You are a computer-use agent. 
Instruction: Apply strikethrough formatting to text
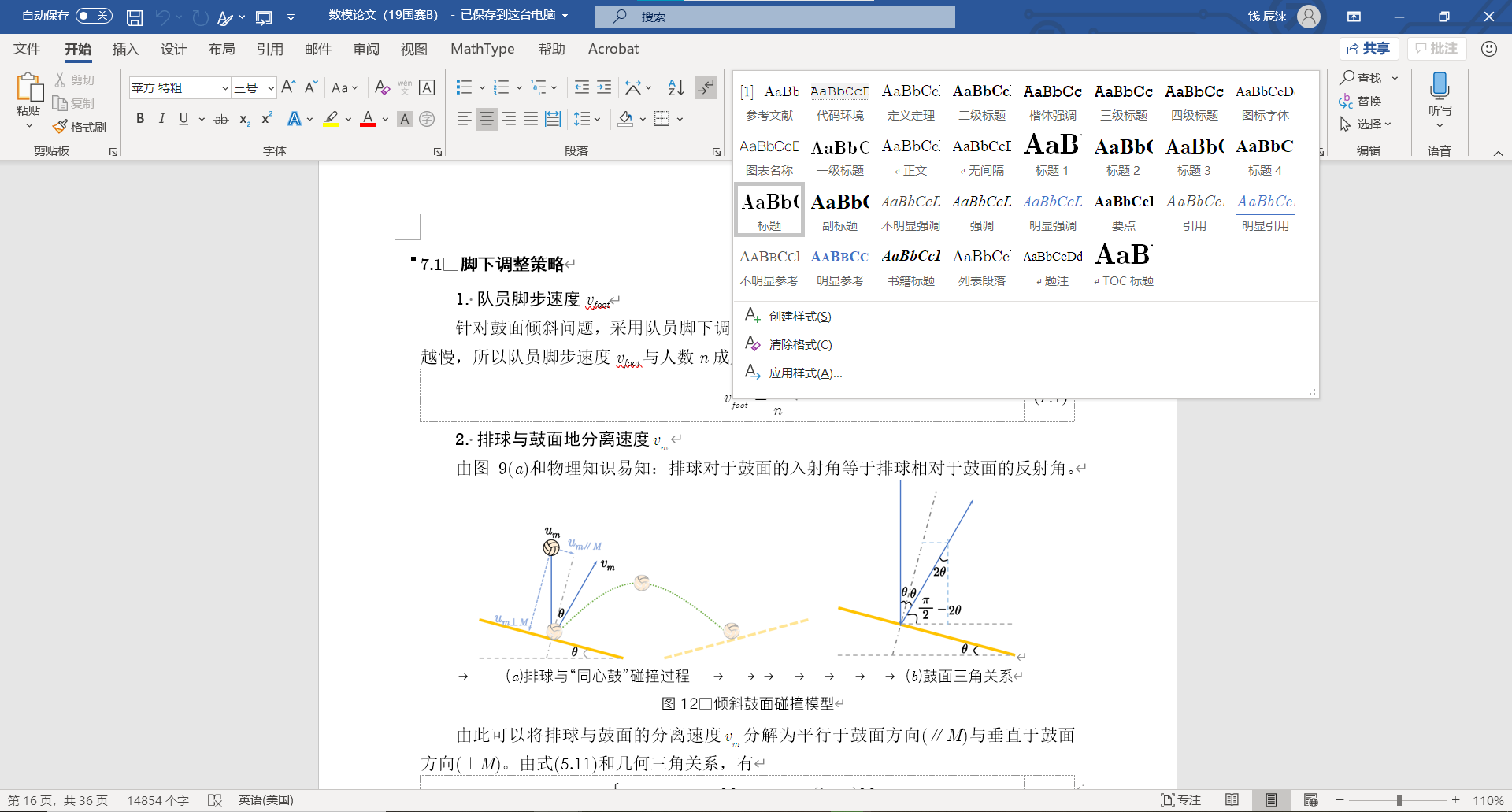221,119
